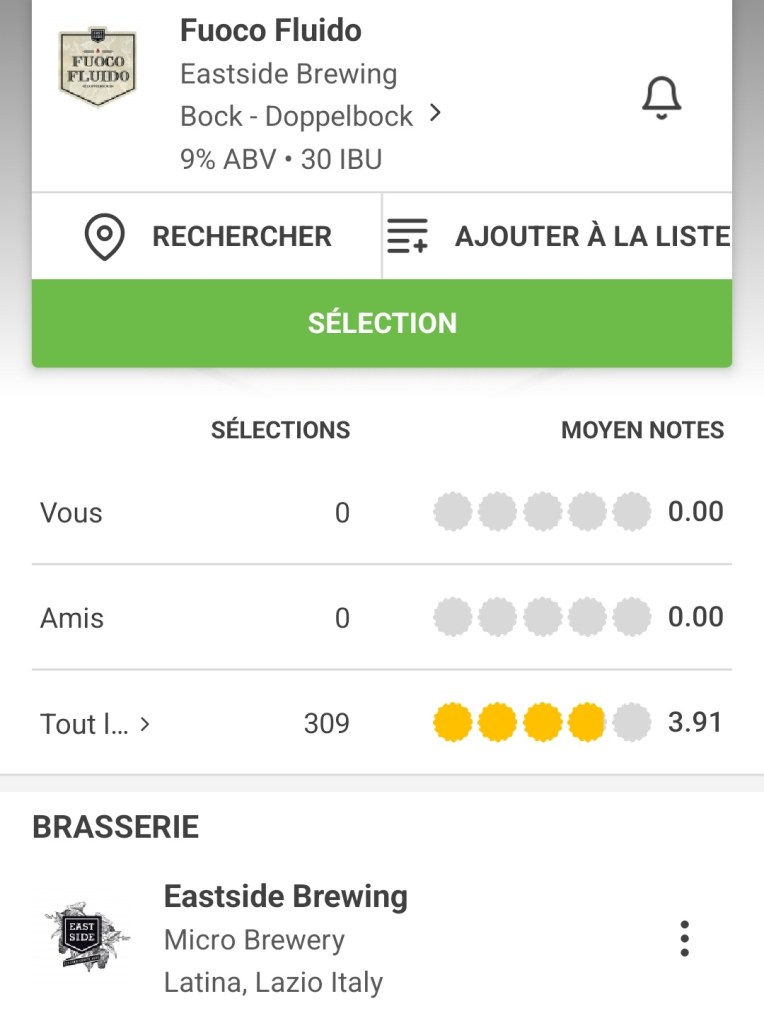Screen dimensions: 764x1023
Task: Tap the RECHERCHER label
Action: coord(242,237)
